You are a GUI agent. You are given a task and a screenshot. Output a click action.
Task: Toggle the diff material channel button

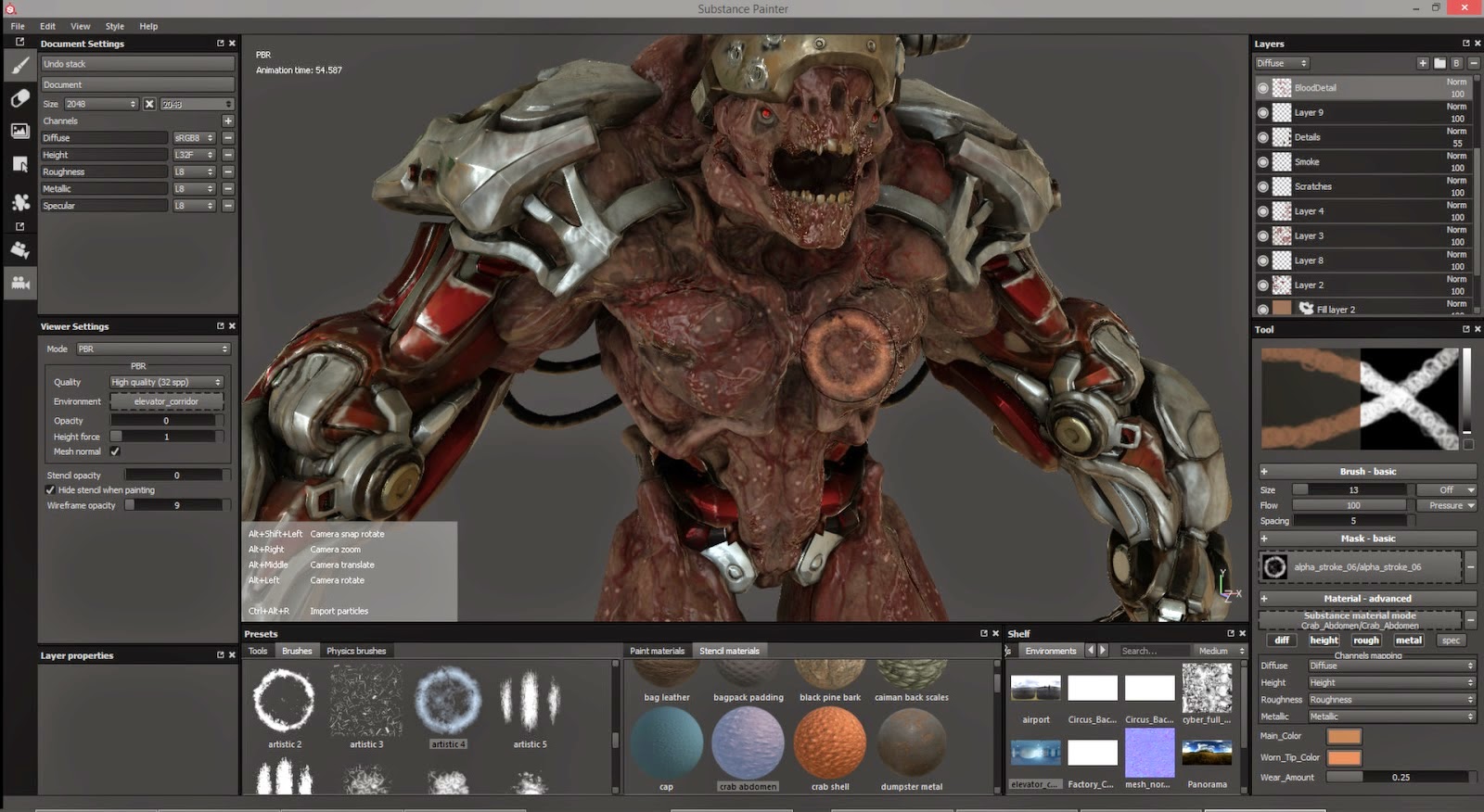coord(1282,640)
